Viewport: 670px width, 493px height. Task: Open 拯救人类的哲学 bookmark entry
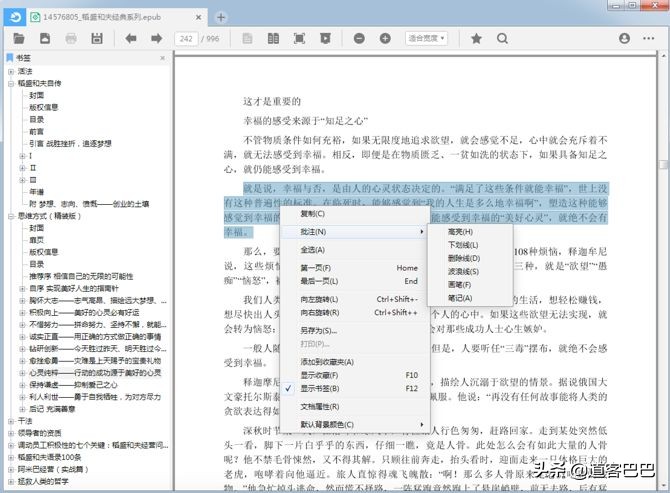[x=43, y=481]
